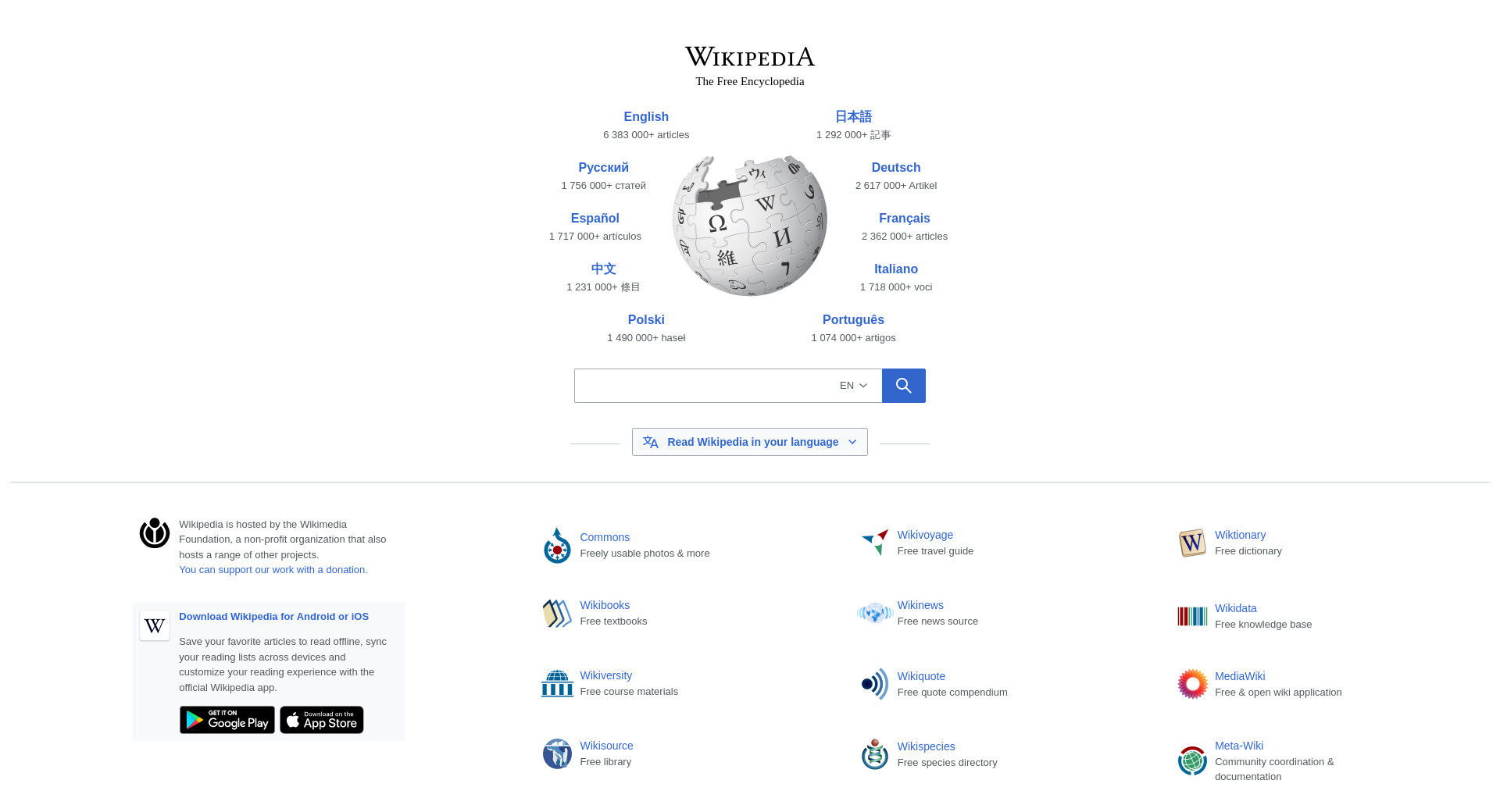Open the Meta-Wiki globe icon
Screen dimensions: 1500x812
click(1192, 760)
